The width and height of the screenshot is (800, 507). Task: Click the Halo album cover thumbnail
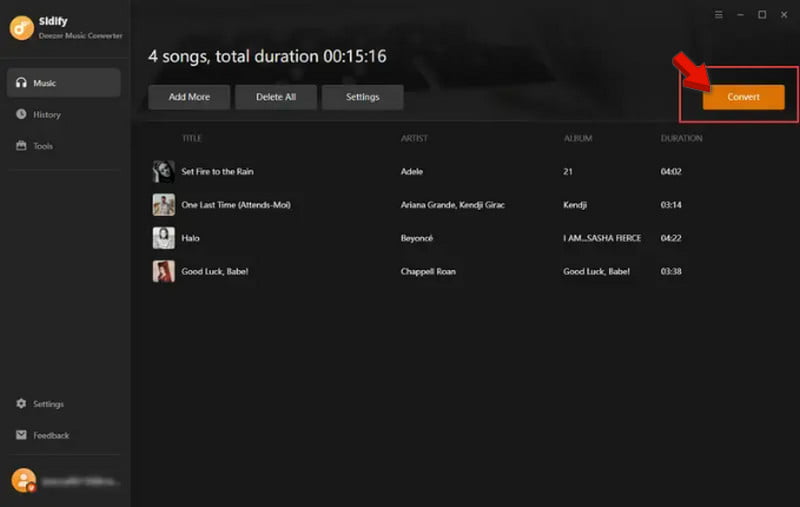[x=164, y=238]
